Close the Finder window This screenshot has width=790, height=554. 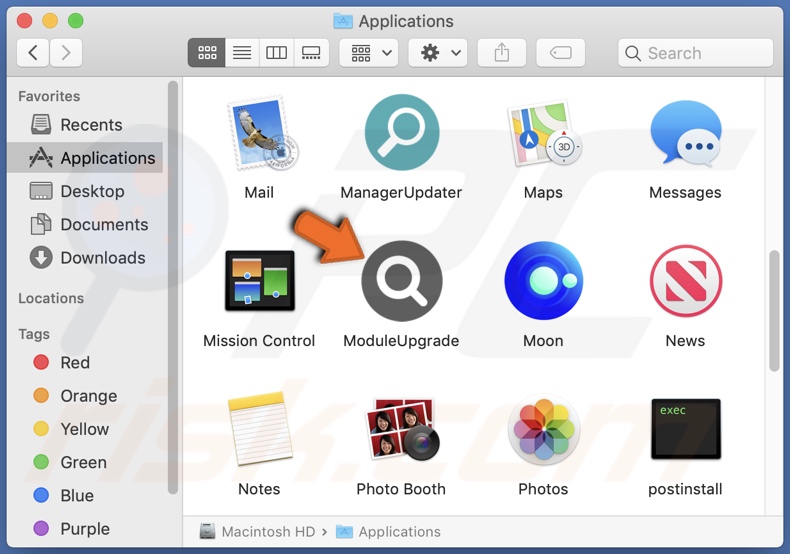click(x=24, y=21)
